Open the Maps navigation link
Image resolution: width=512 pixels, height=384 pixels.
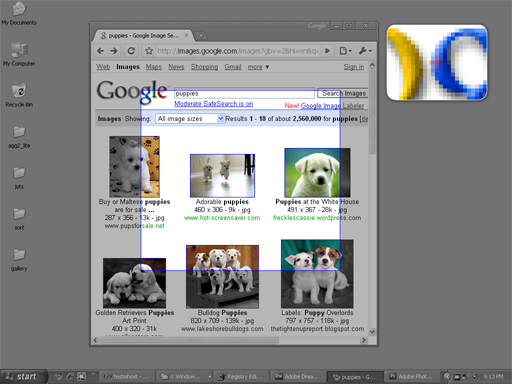(x=154, y=67)
